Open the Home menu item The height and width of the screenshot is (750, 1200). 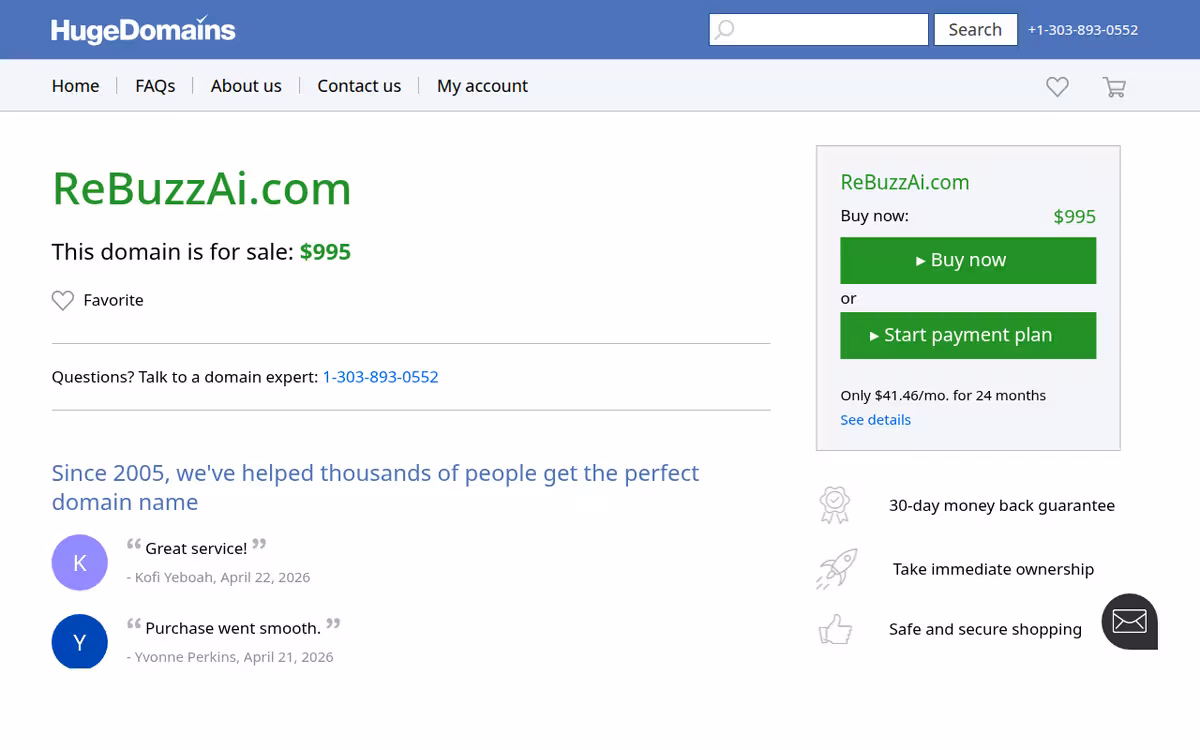click(x=75, y=86)
